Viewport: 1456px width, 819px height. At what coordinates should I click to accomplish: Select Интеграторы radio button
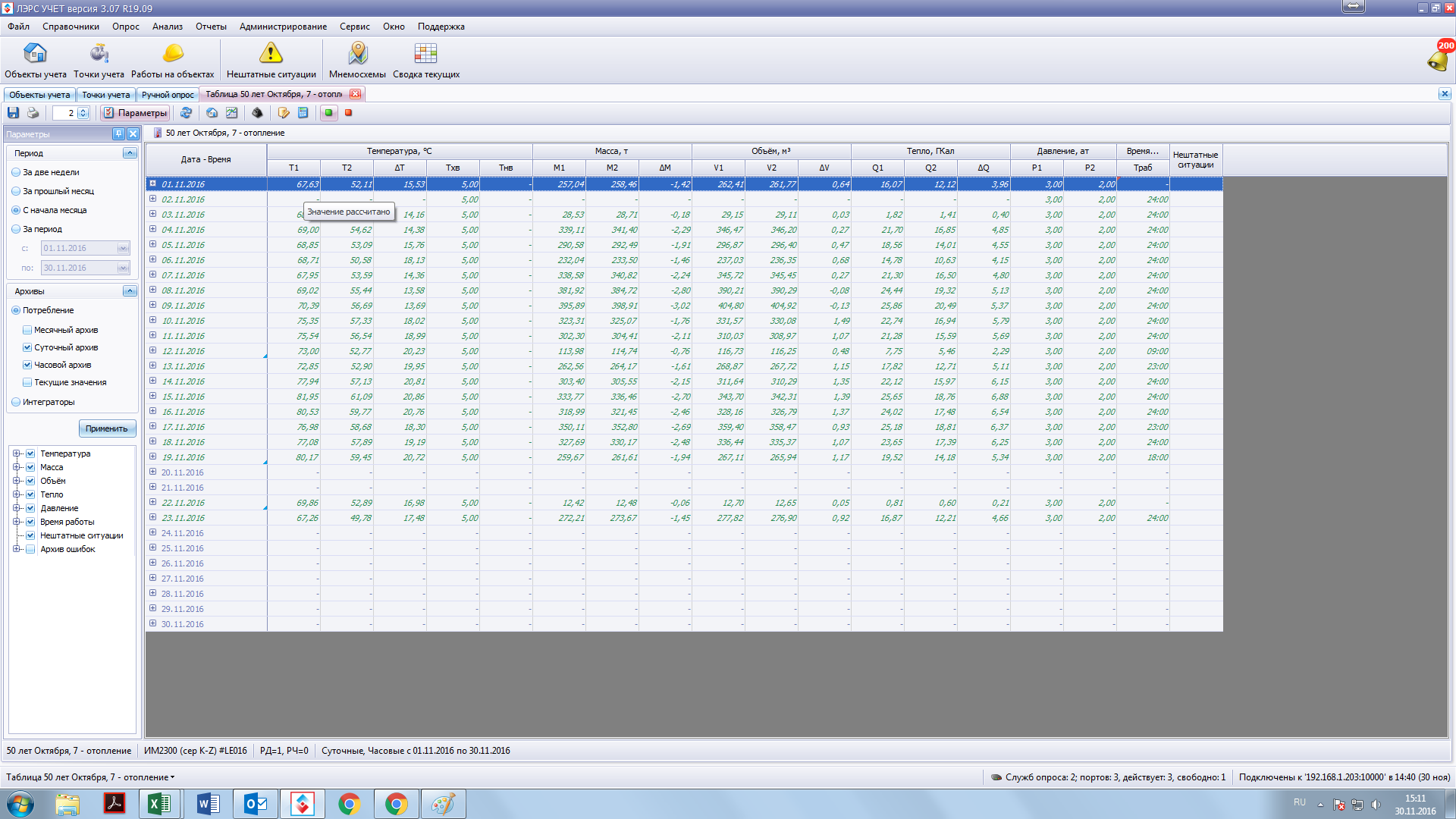(16, 402)
